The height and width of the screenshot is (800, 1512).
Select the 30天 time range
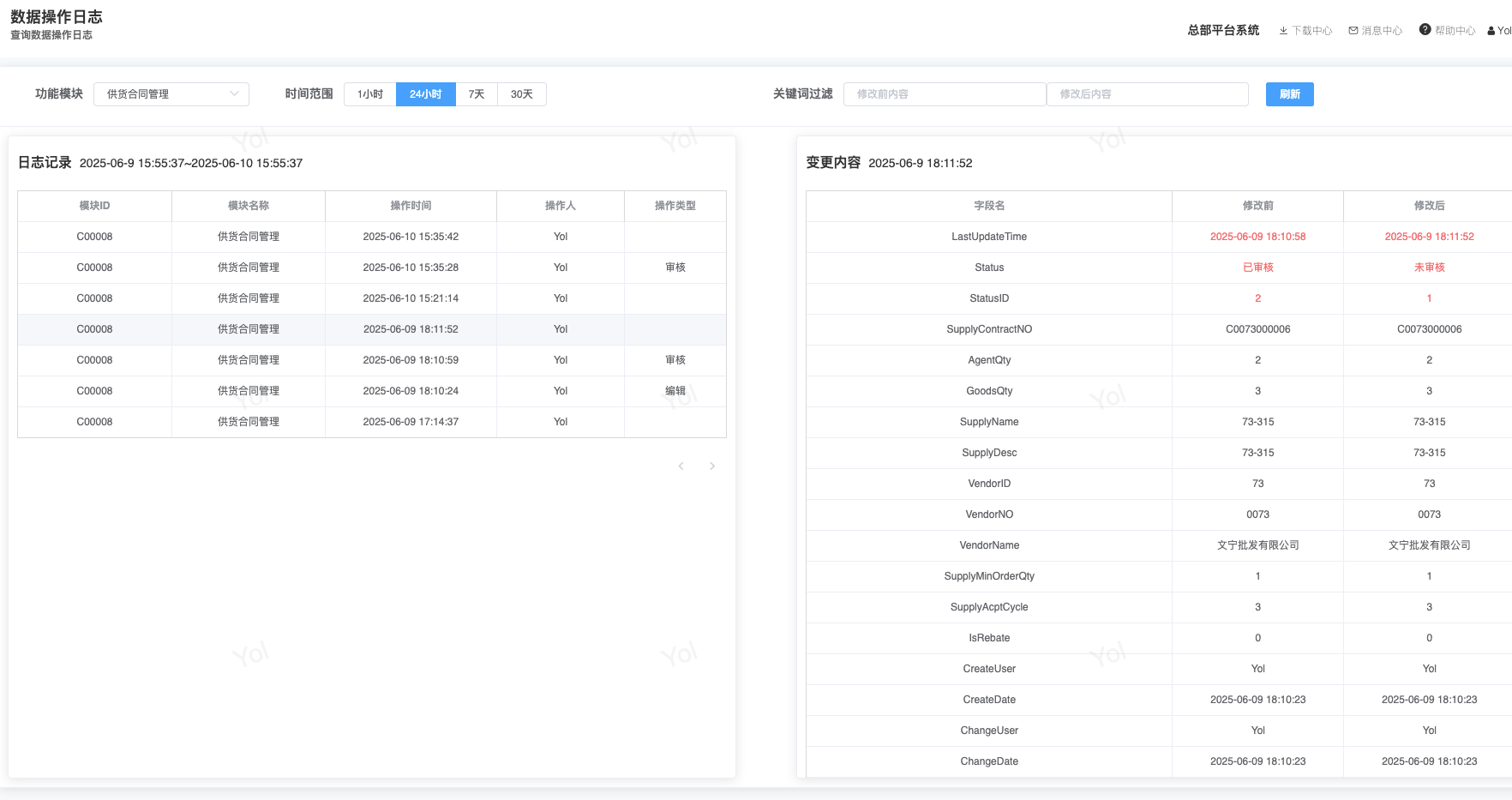522,94
